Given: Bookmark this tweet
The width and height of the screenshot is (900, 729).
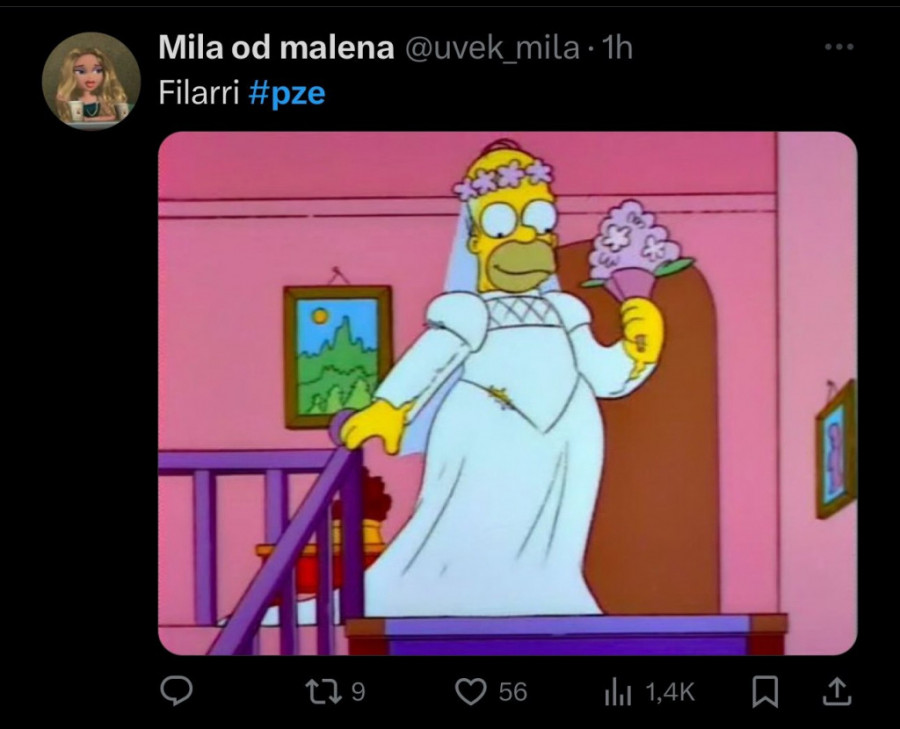Looking at the screenshot, I should coord(765,692).
